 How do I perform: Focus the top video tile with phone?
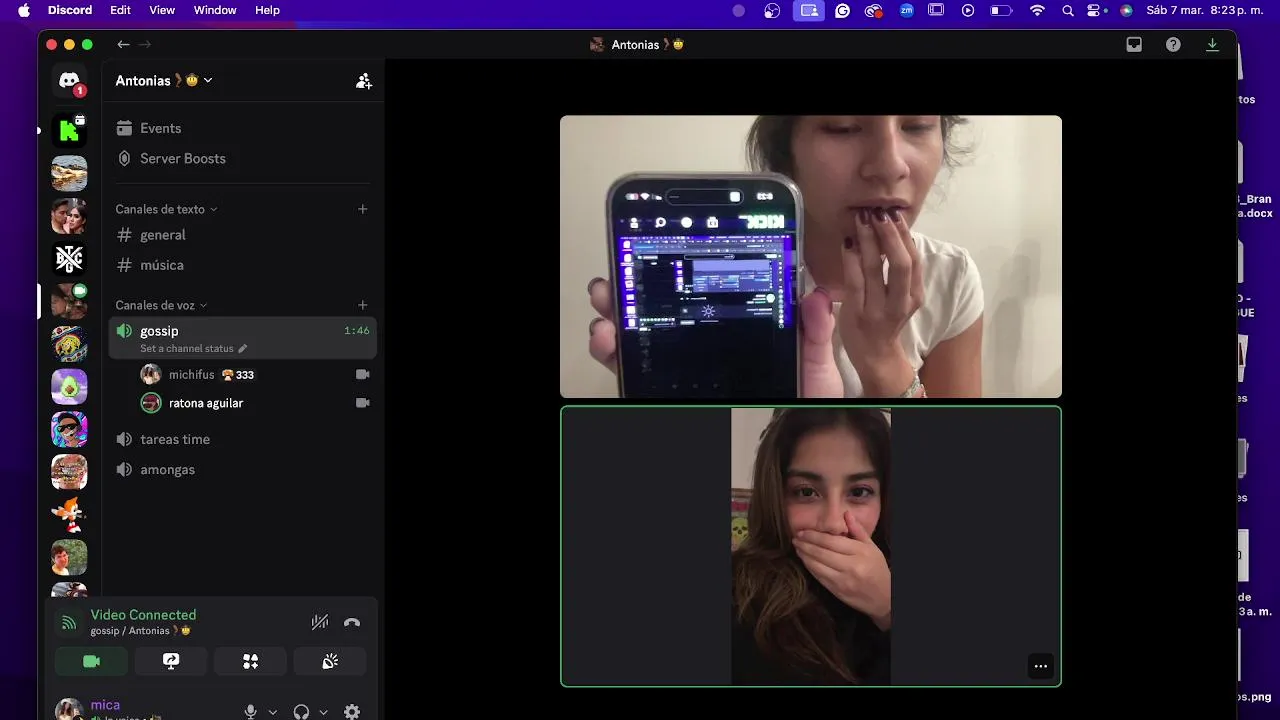[811, 256]
